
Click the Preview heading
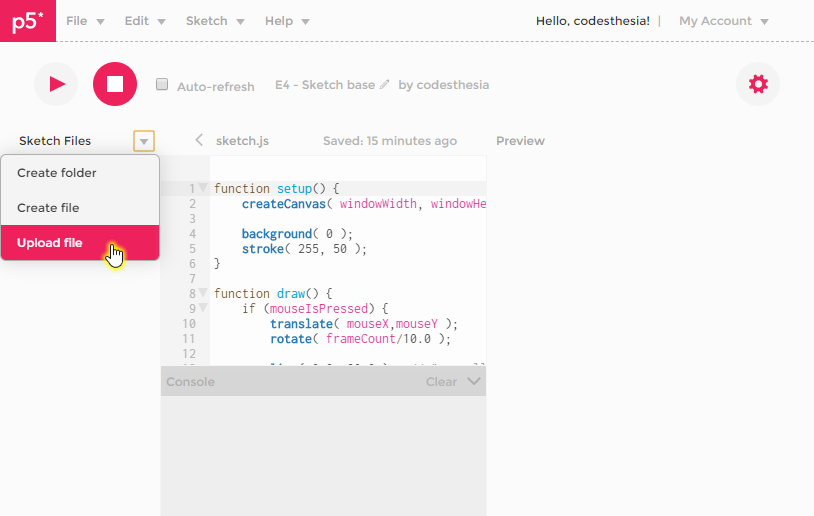coord(520,141)
